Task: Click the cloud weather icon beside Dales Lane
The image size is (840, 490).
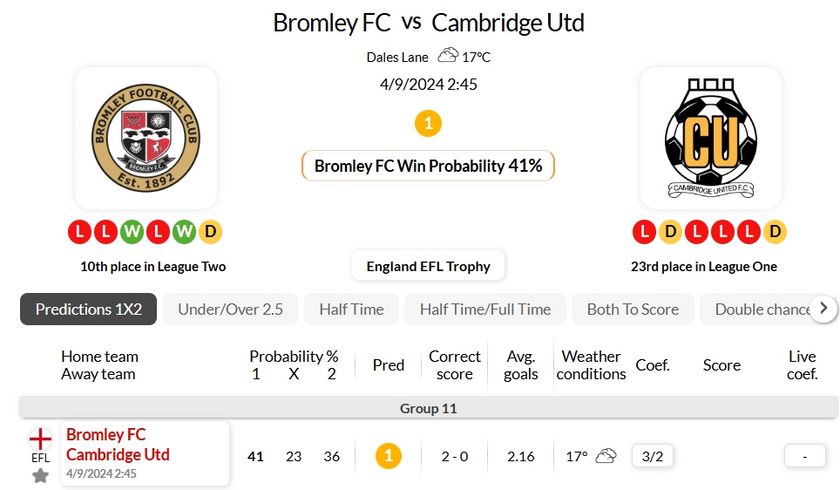Action: click(x=448, y=55)
